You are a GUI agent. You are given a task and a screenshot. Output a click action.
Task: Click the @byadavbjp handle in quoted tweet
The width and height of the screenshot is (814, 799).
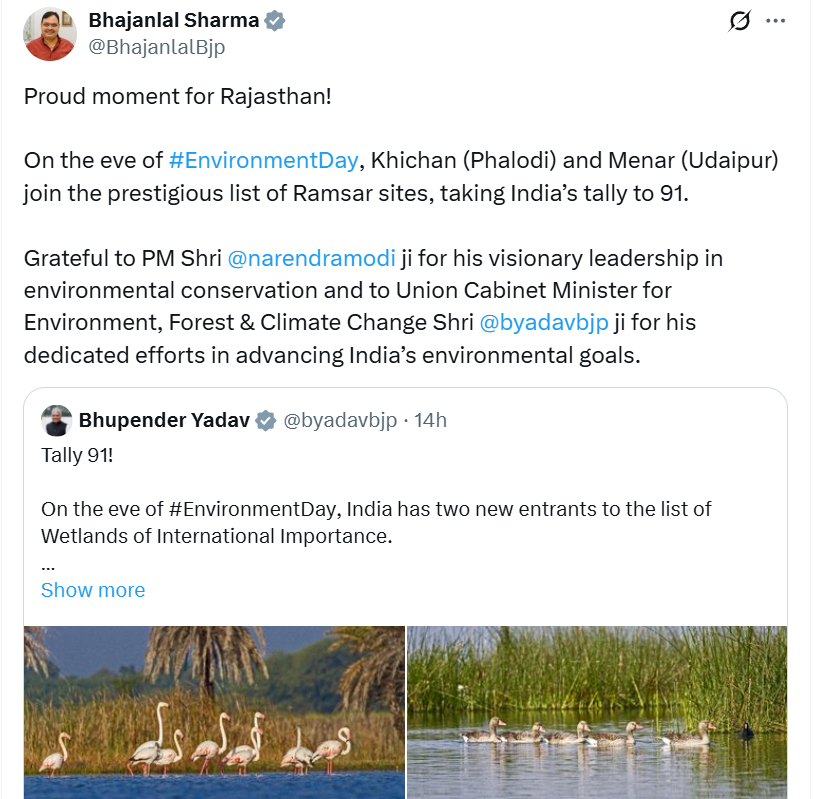pyautogui.click(x=340, y=420)
